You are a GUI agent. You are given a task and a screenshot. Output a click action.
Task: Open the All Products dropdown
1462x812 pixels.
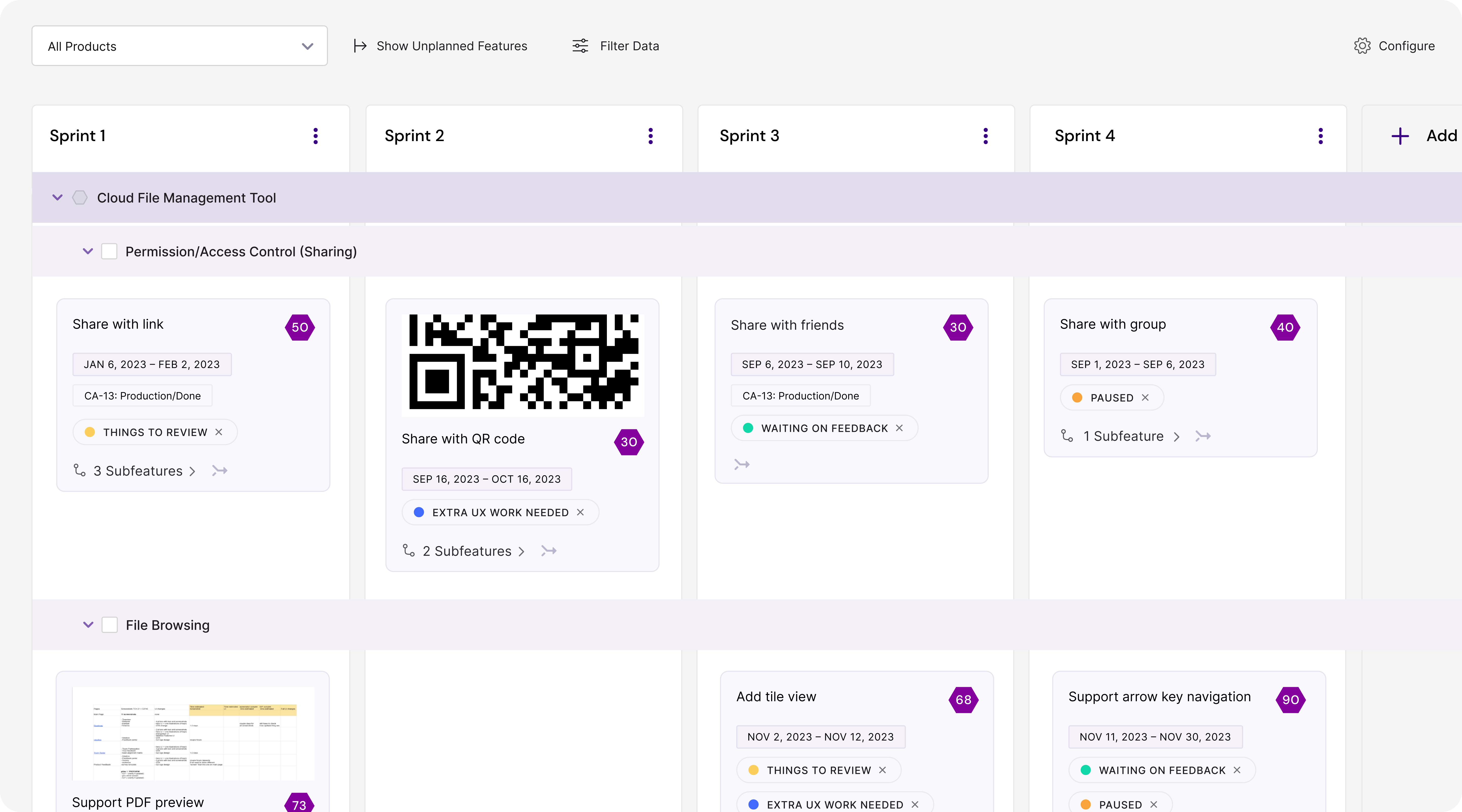(179, 46)
